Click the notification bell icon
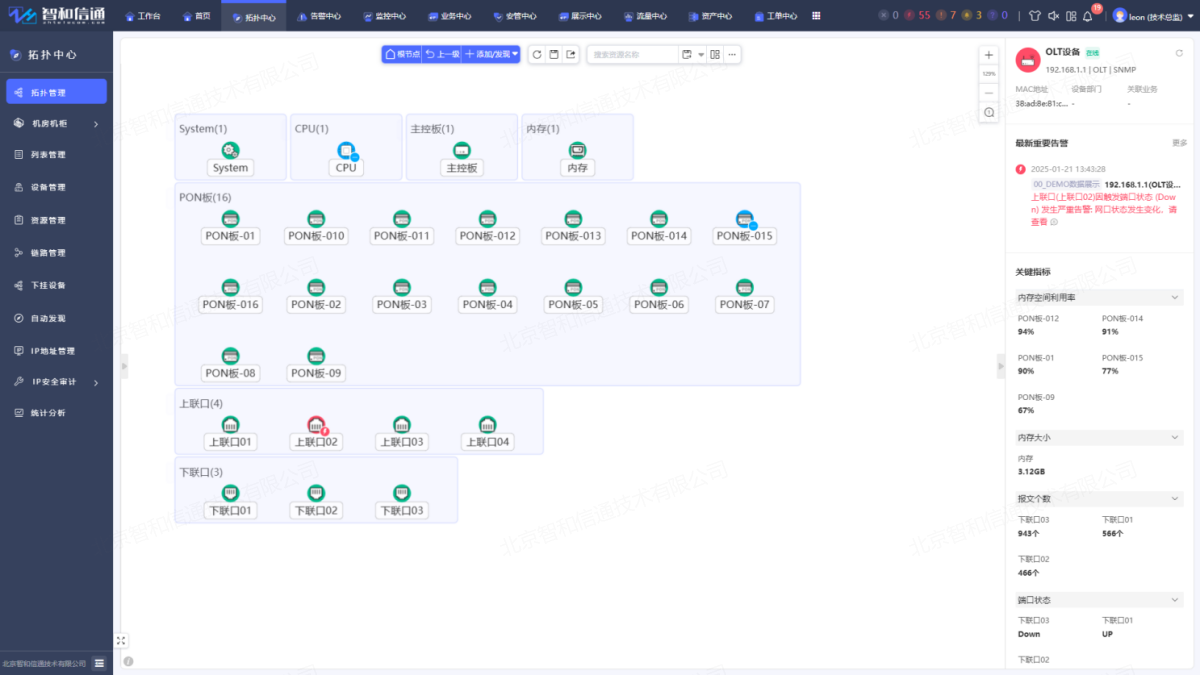 click(x=1088, y=17)
